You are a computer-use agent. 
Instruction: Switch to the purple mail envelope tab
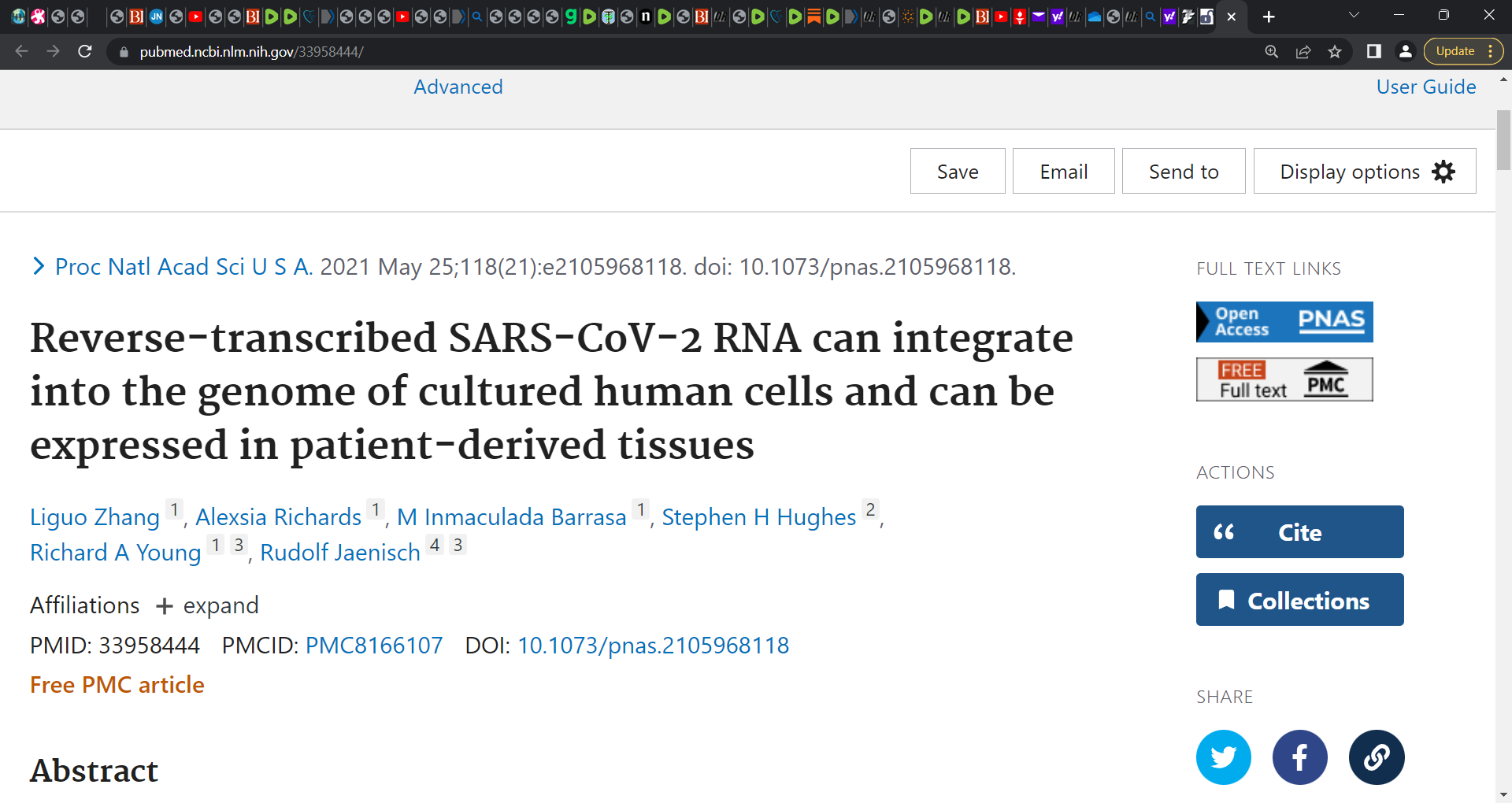point(1038,17)
